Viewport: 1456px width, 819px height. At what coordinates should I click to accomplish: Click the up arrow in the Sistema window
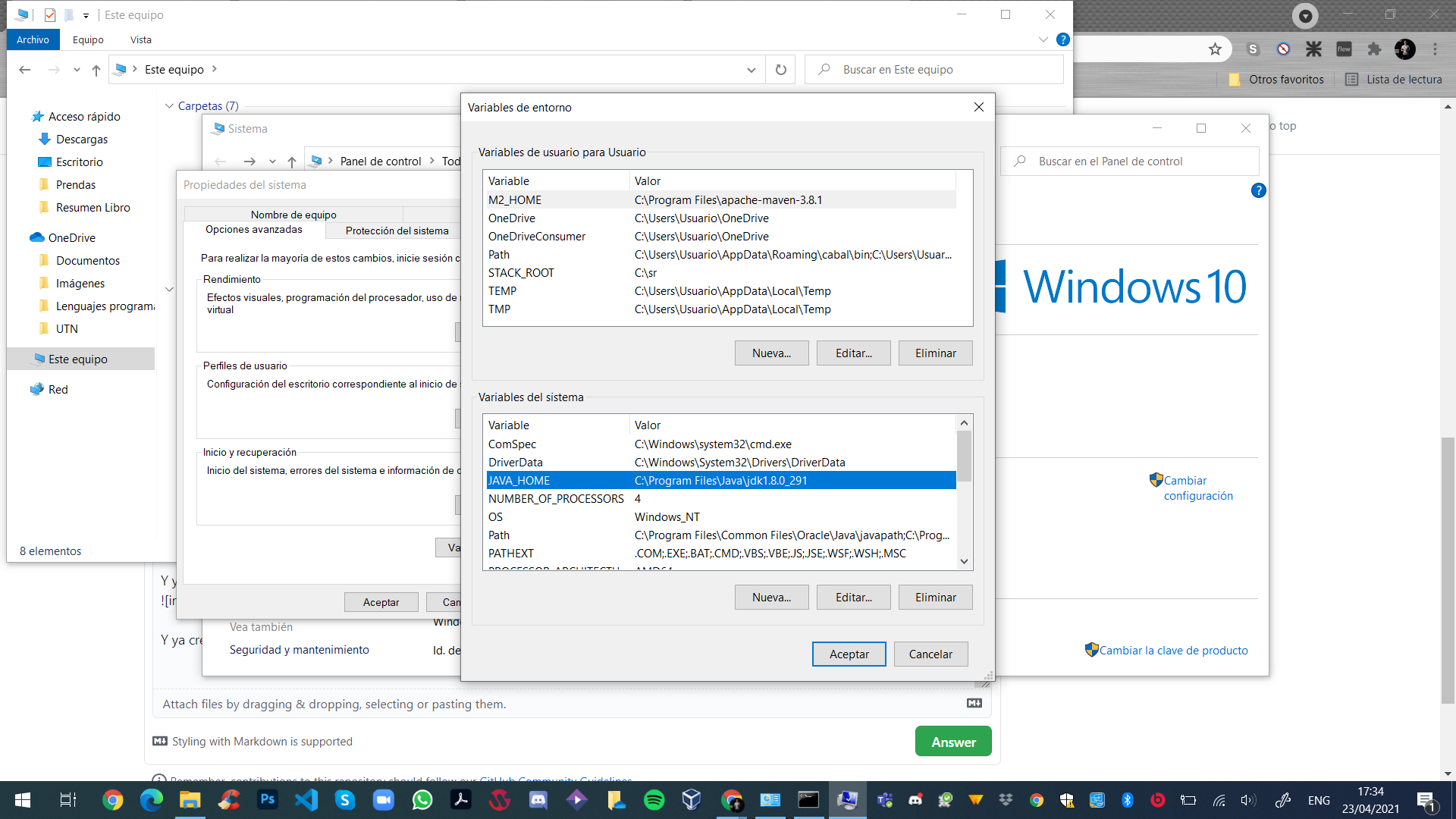tap(292, 162)
